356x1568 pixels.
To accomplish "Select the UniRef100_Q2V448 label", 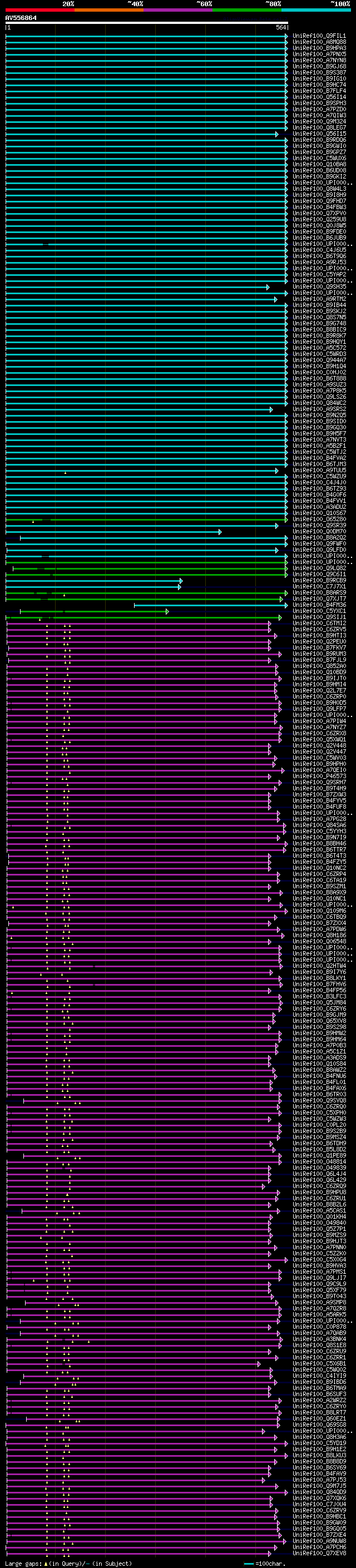I will [319, 746].
